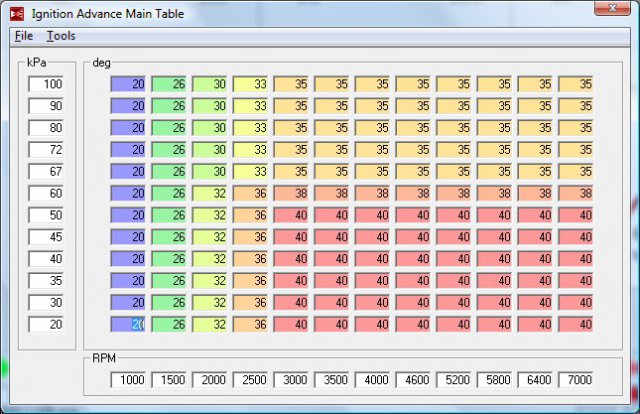
Task: Select the 1000 RPM bin field
Action: coord(128,380)
